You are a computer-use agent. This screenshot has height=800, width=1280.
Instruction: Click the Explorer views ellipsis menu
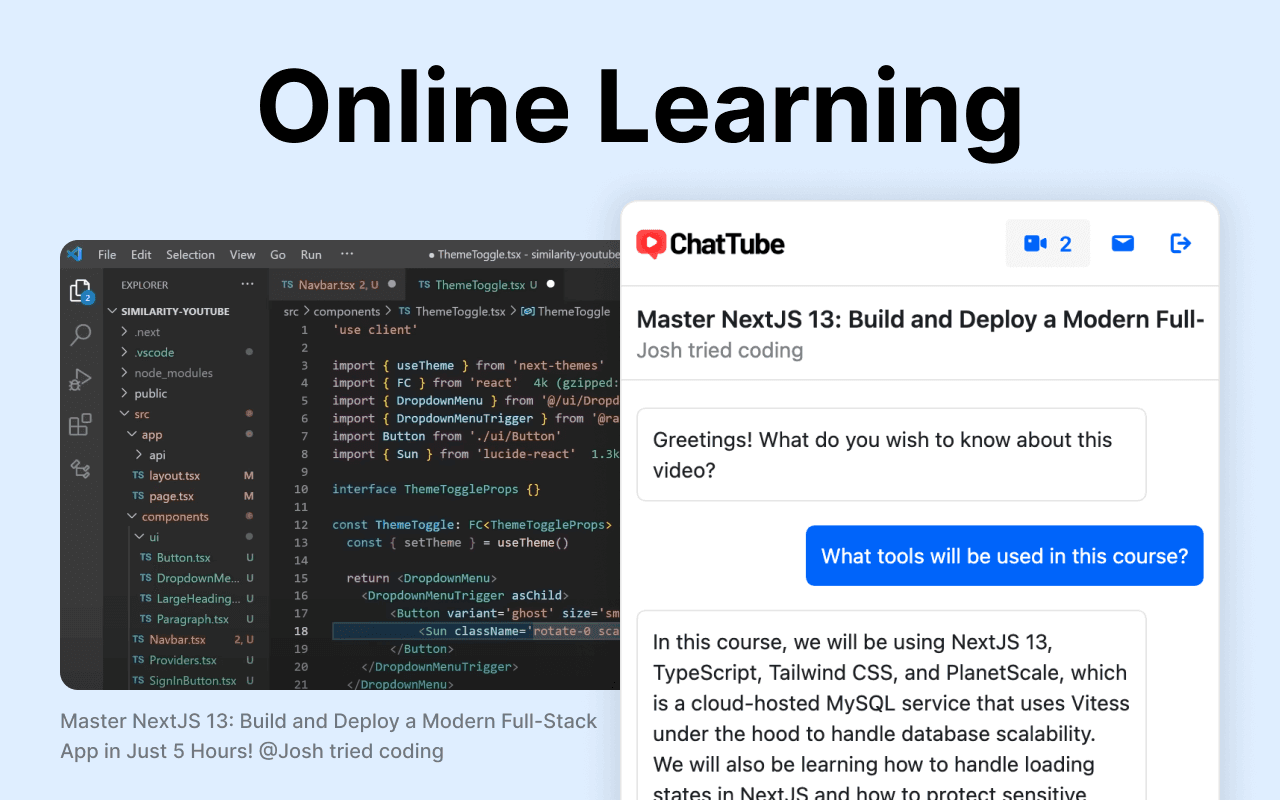click(x=247, y=285)
